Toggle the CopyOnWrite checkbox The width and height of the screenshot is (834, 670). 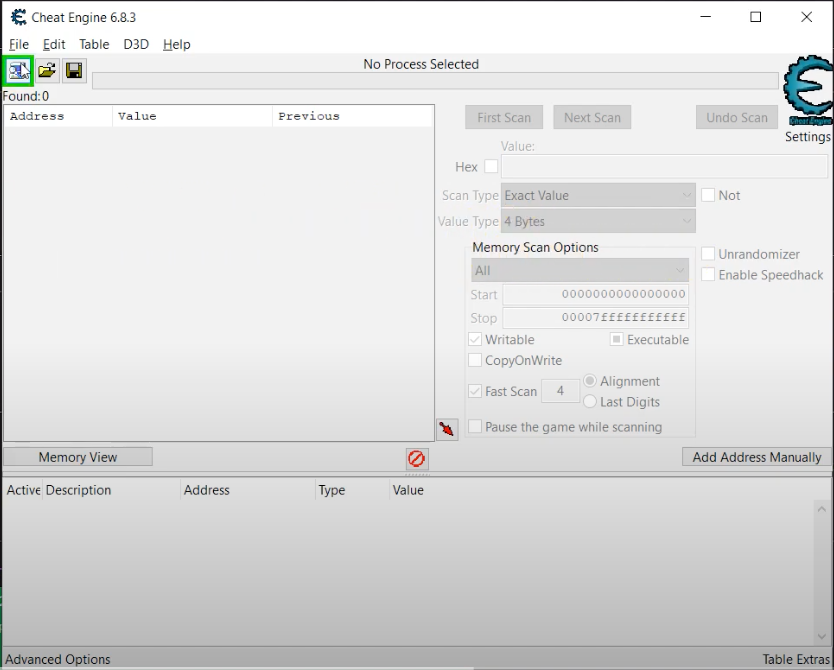(475, 360)
